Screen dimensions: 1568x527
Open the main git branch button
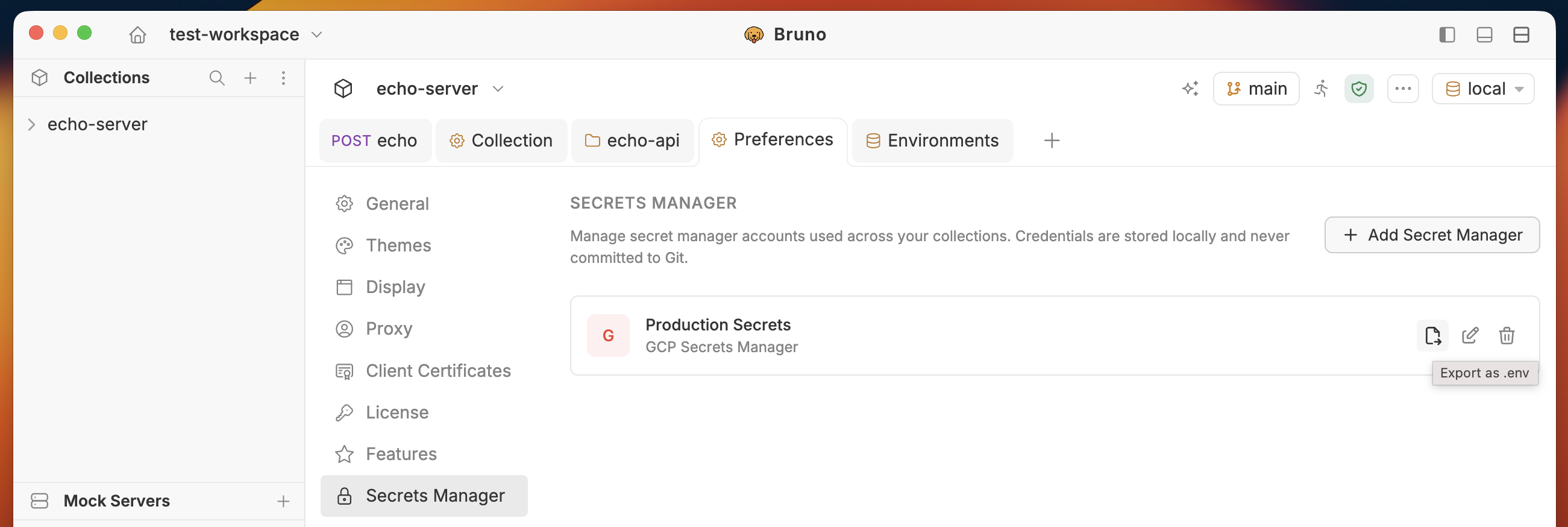1256,89
